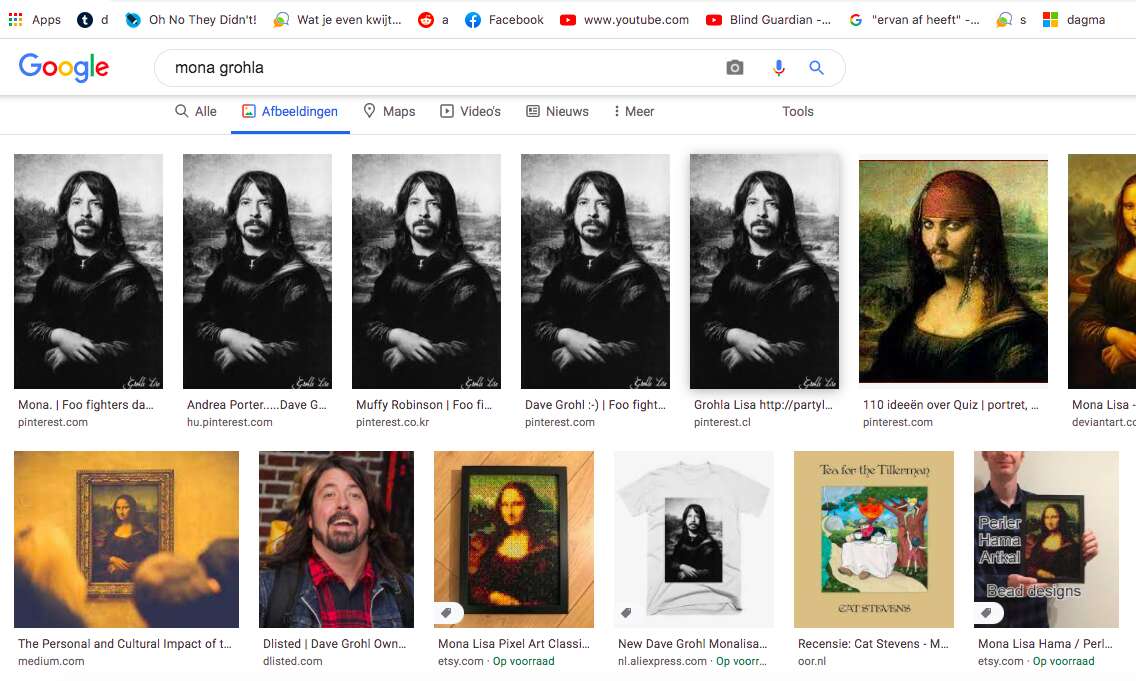
Task: Click the product tag on Perler Hama image
Action: tap(987, 613)
